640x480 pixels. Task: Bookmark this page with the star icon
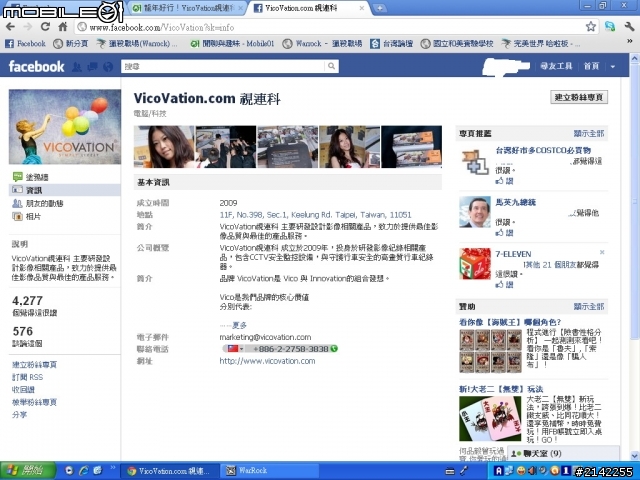590,27
